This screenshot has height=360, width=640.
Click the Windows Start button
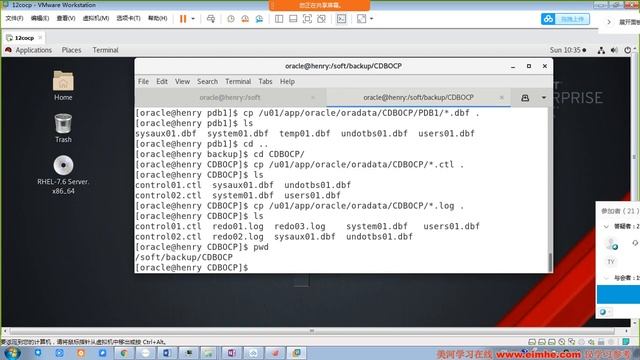click(12, 353)
